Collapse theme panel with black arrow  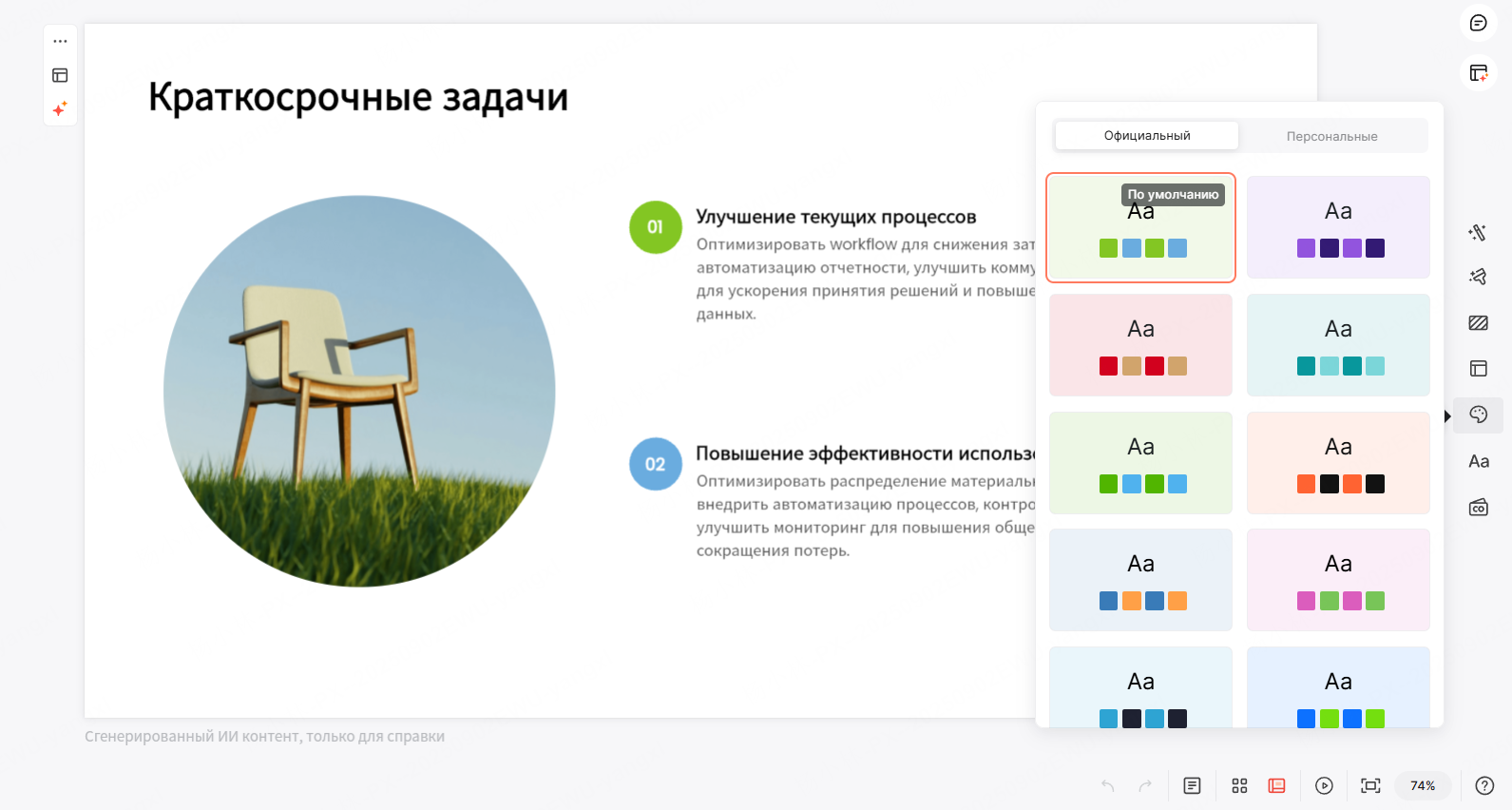point(1447,416)
